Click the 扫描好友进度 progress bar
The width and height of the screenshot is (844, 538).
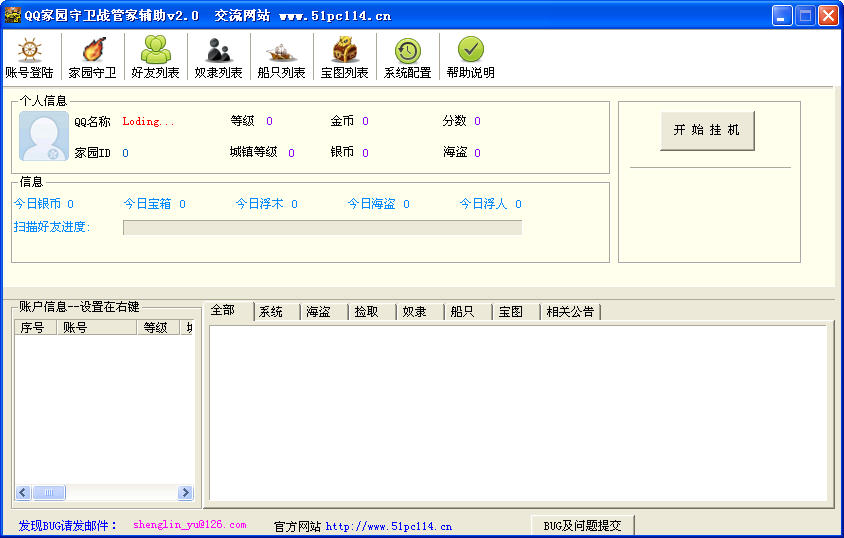click(322, 228)
